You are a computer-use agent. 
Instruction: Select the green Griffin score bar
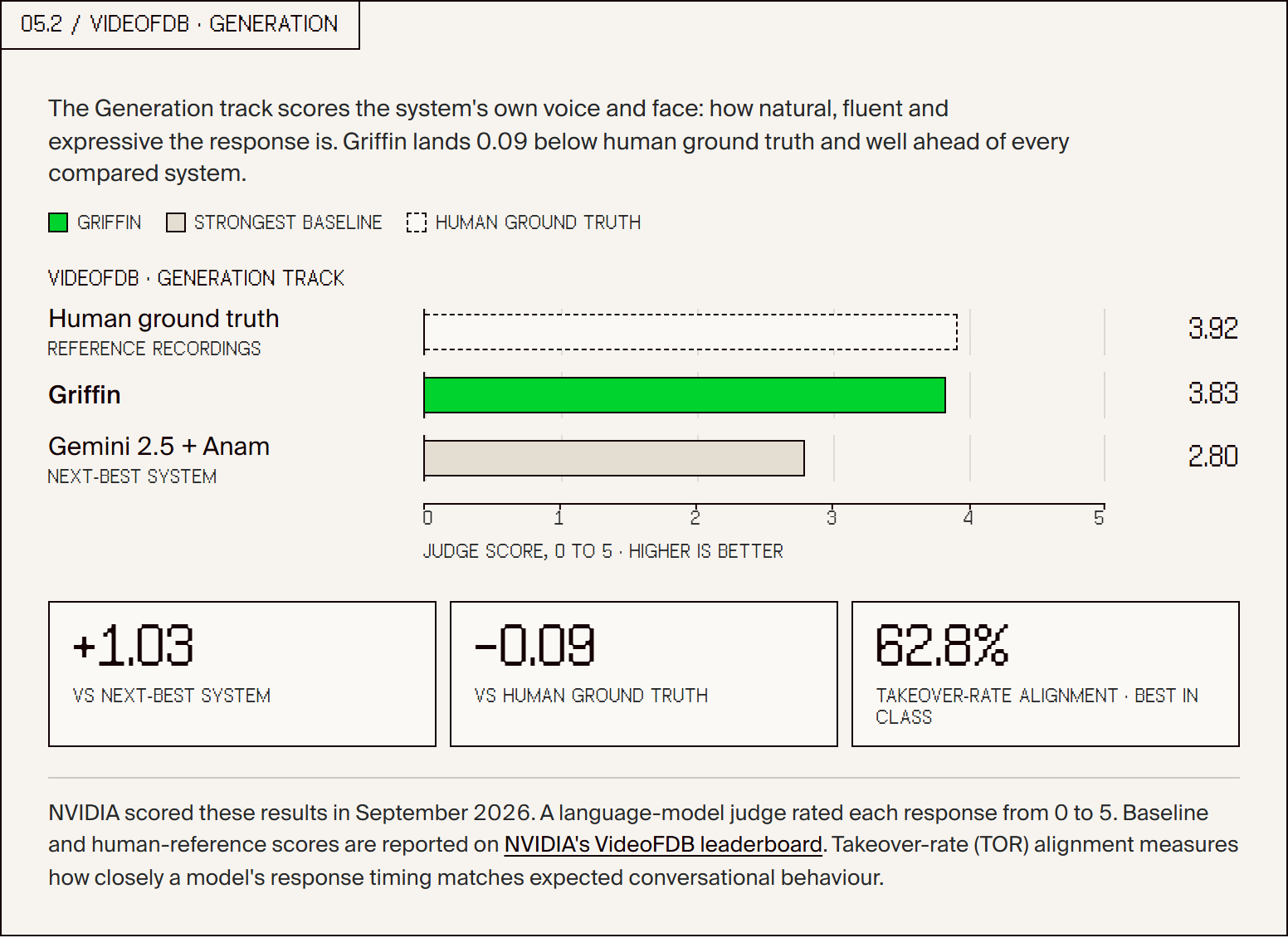pos(685,395)
